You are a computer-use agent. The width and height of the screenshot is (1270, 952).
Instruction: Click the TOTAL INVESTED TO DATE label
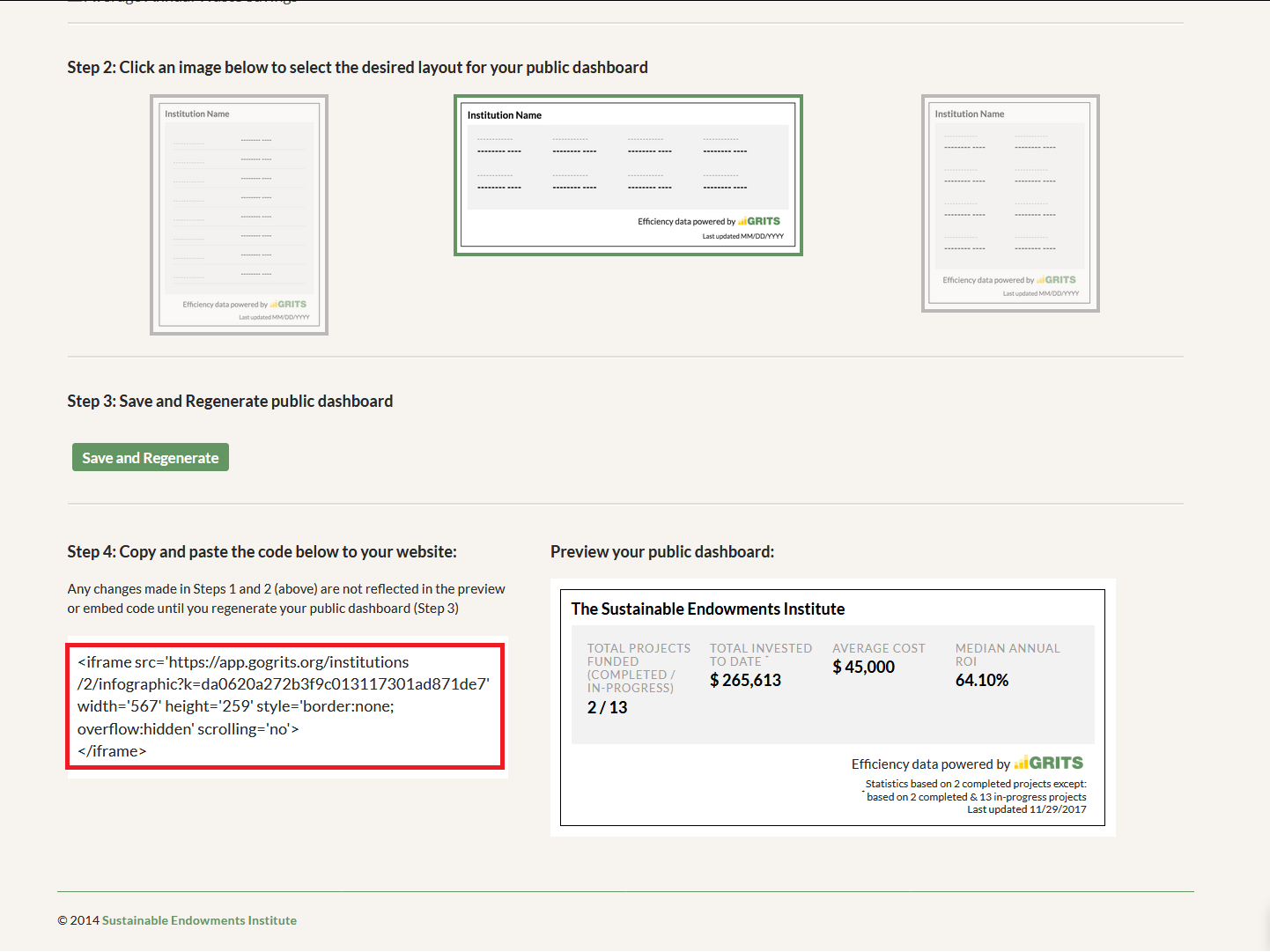coord(761,654)
